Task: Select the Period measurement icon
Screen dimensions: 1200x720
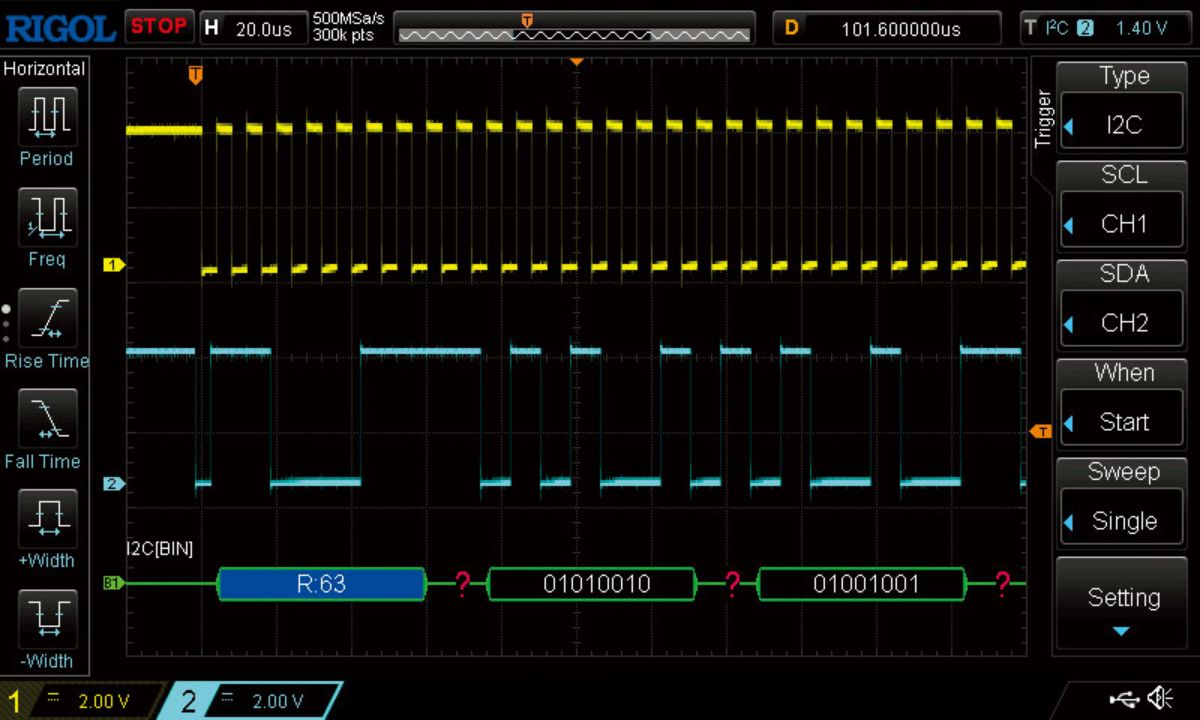Action: pos(47,119)
